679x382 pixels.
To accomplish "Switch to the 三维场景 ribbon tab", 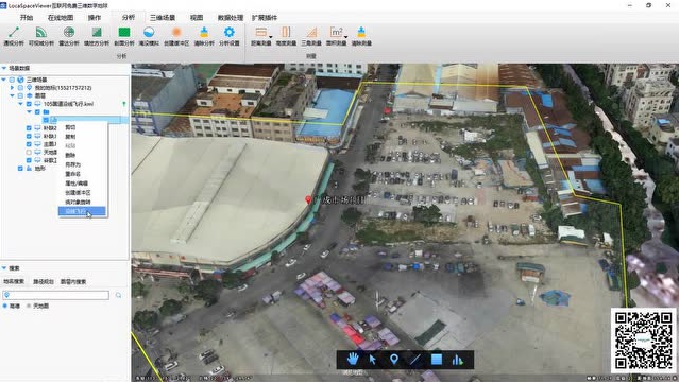I will click(162, 18).
